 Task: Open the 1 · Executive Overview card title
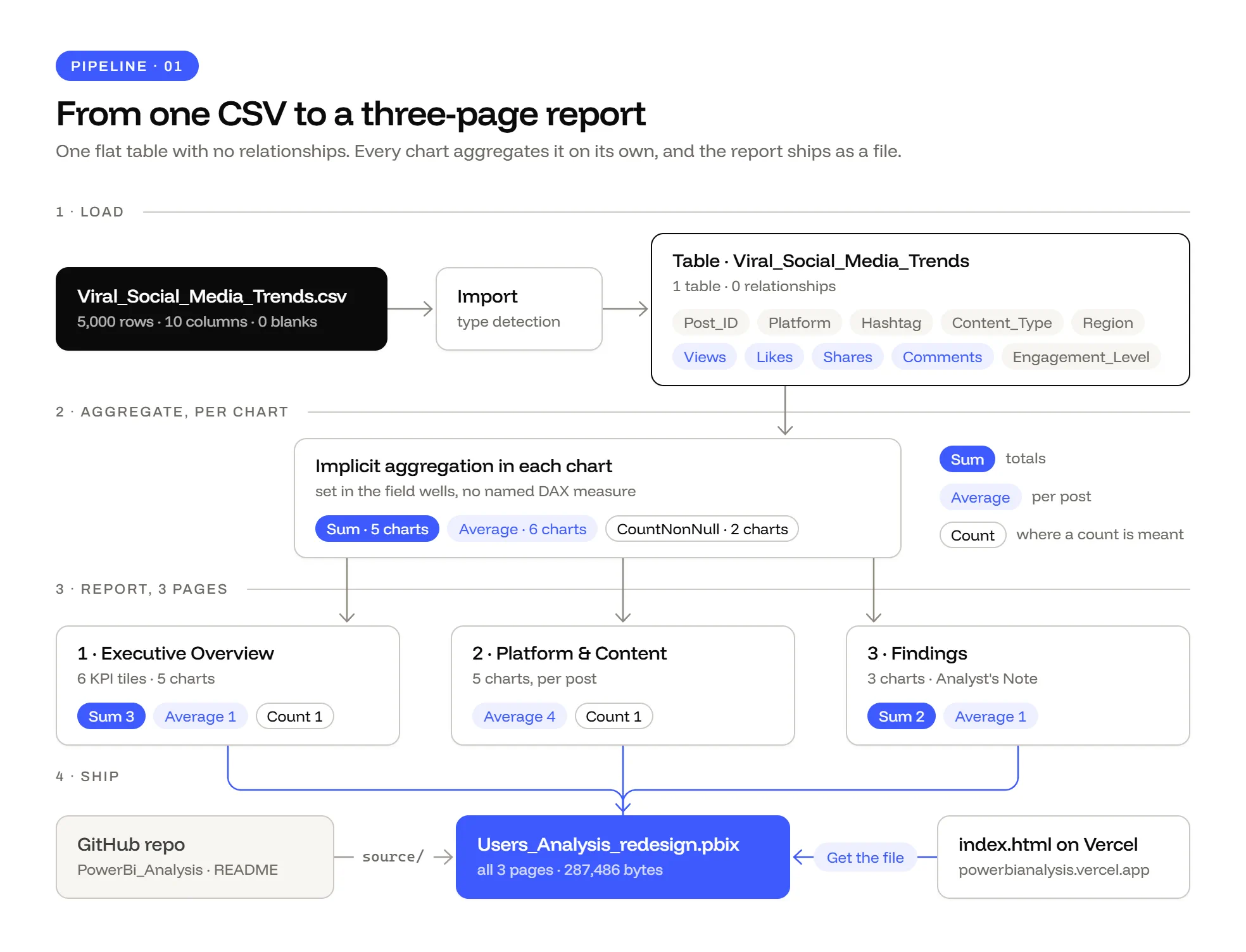point(175,653)
